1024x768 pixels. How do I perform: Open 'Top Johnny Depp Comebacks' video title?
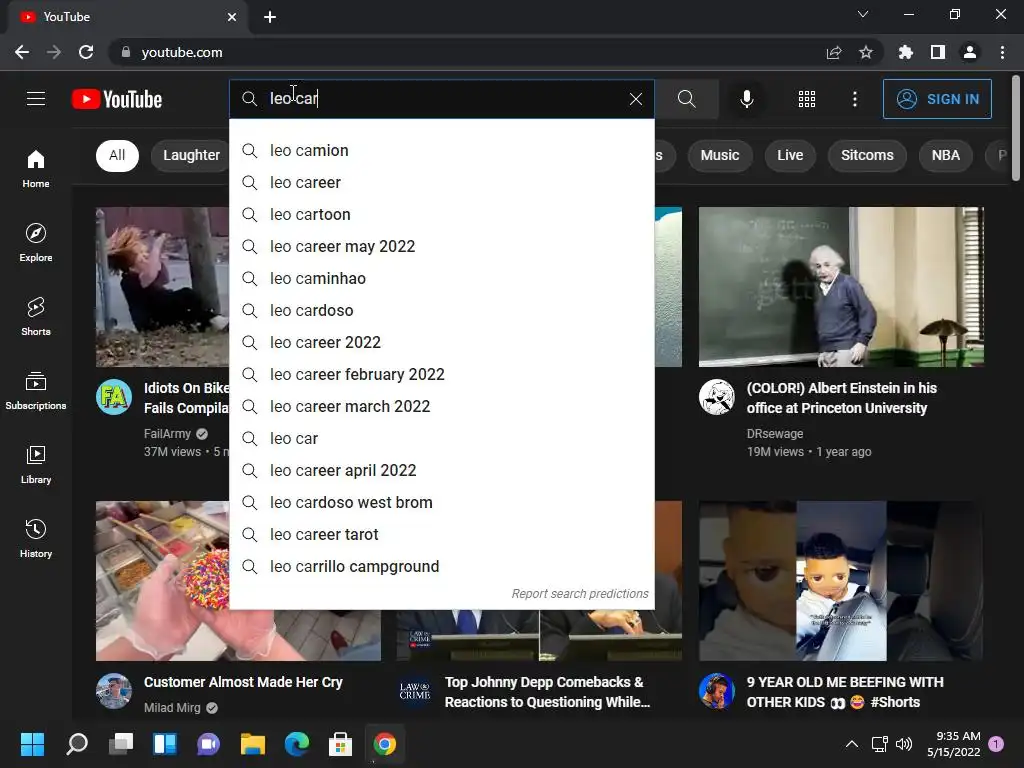[547, 692]
